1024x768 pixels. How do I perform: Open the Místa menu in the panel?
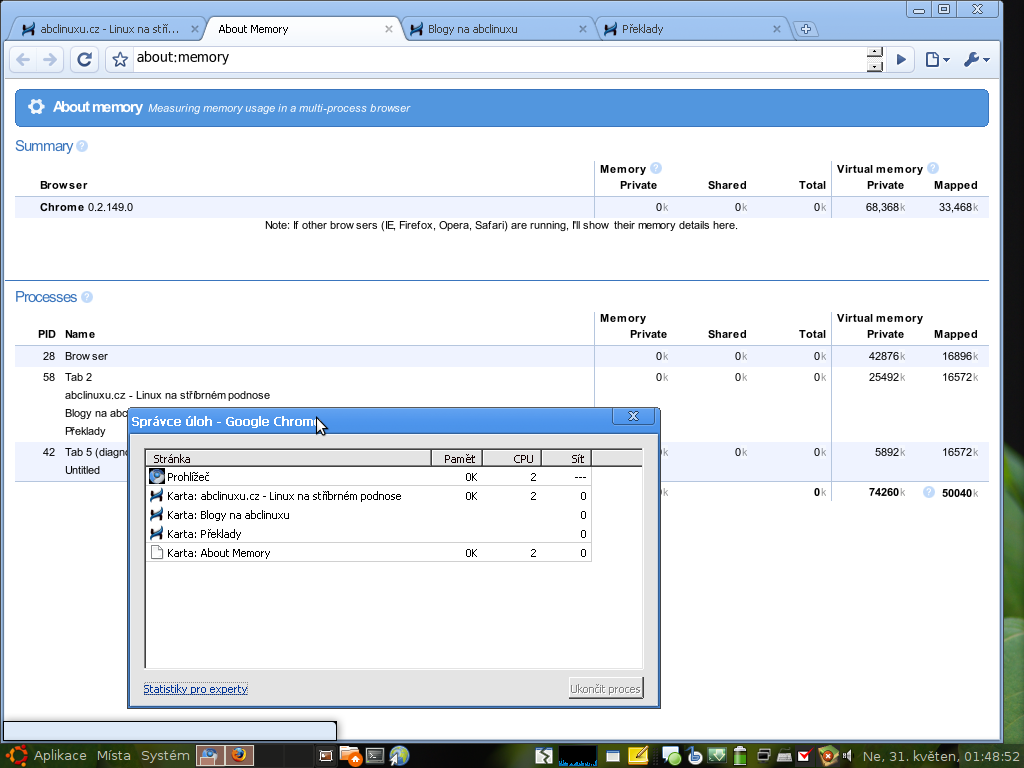(x=114, y=756)
